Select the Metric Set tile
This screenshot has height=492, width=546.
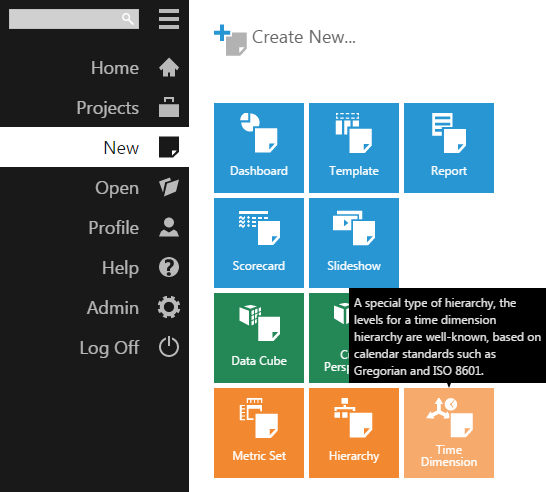pyautogui.click(x=259, y=433)
